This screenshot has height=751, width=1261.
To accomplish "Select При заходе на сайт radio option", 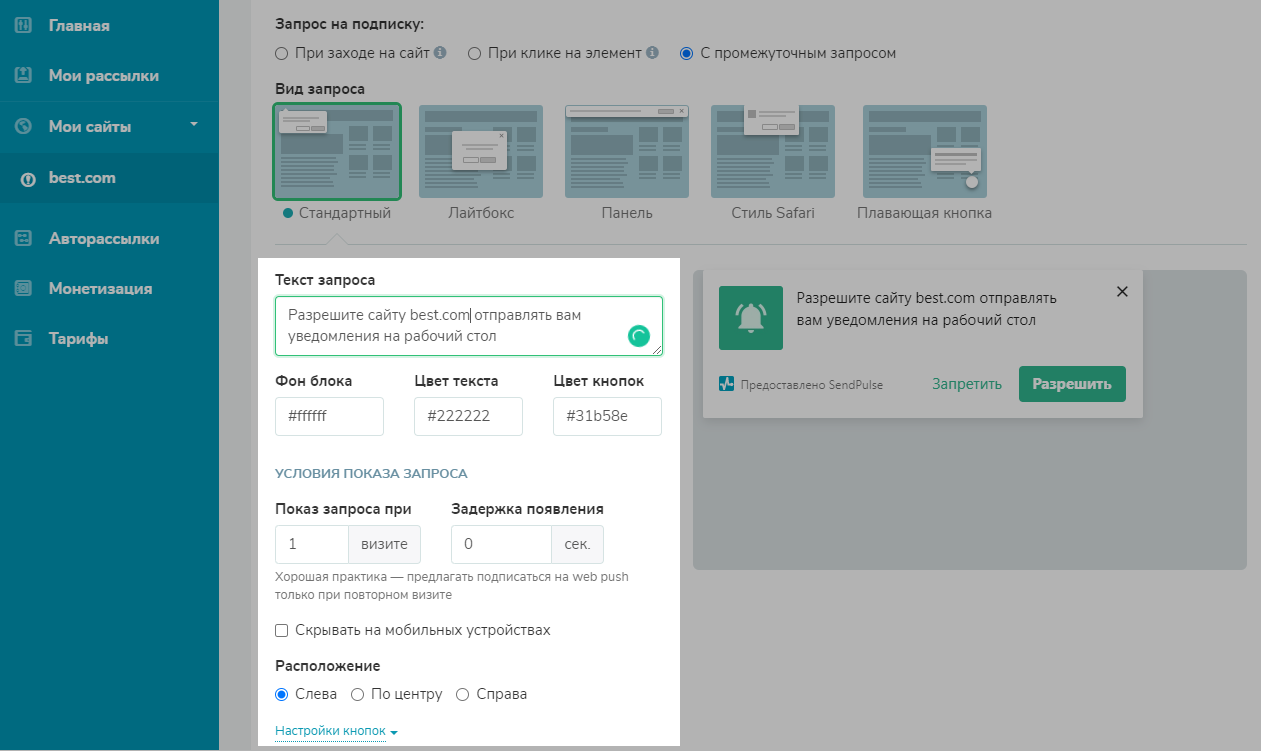I will (282, 53).
